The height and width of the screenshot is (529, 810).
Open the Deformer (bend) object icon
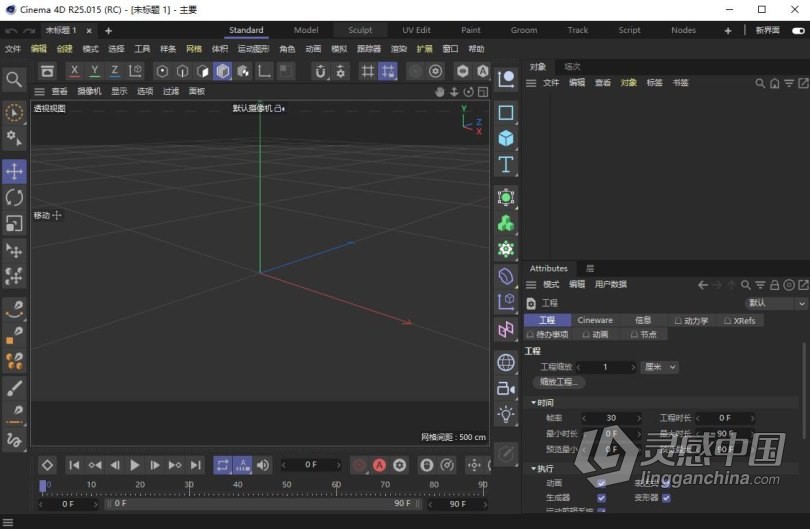pos(506,275)
